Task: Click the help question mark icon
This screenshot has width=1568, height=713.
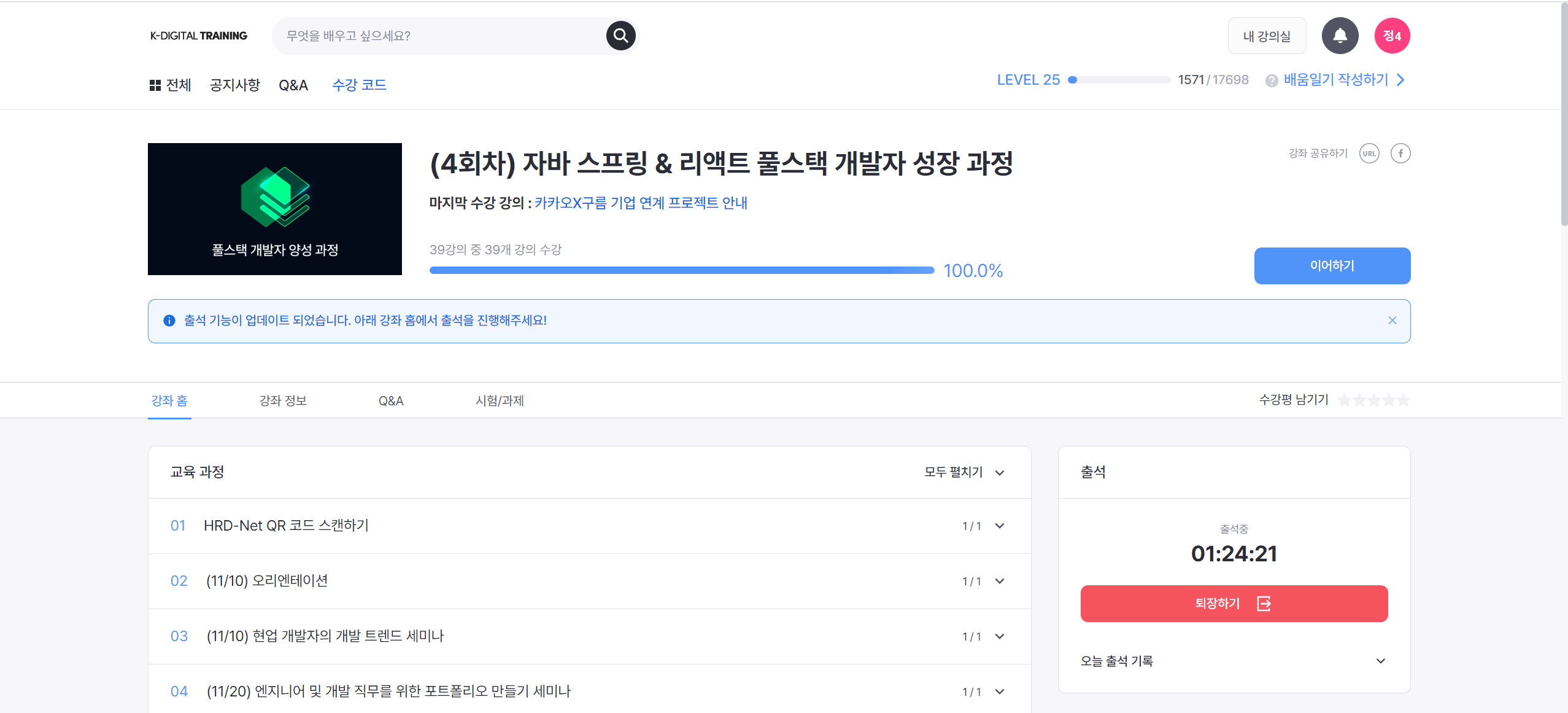Action: (1271, 80)
